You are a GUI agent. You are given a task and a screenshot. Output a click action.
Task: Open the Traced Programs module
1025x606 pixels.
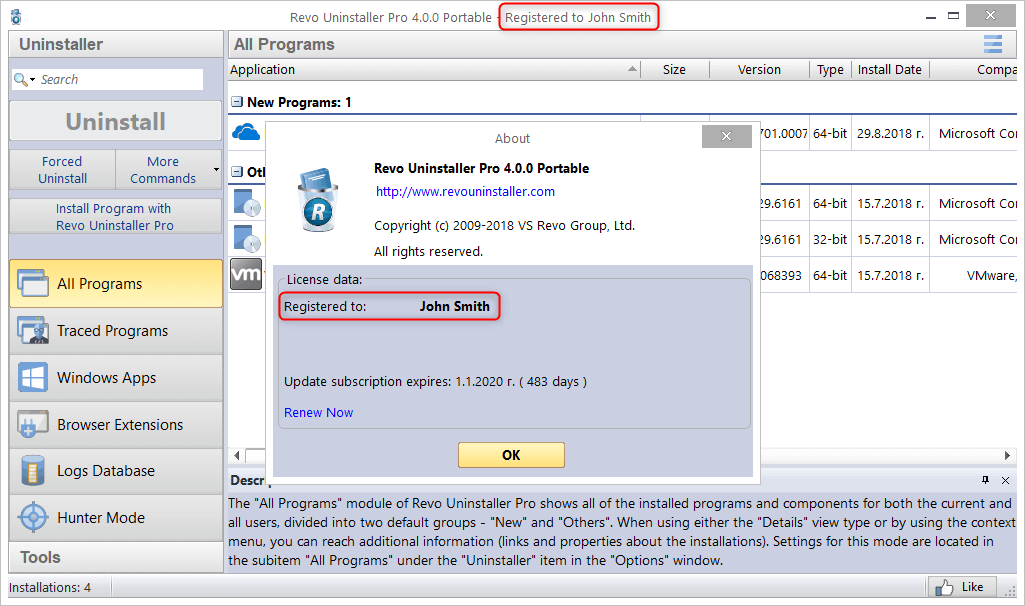pos(116,330)
